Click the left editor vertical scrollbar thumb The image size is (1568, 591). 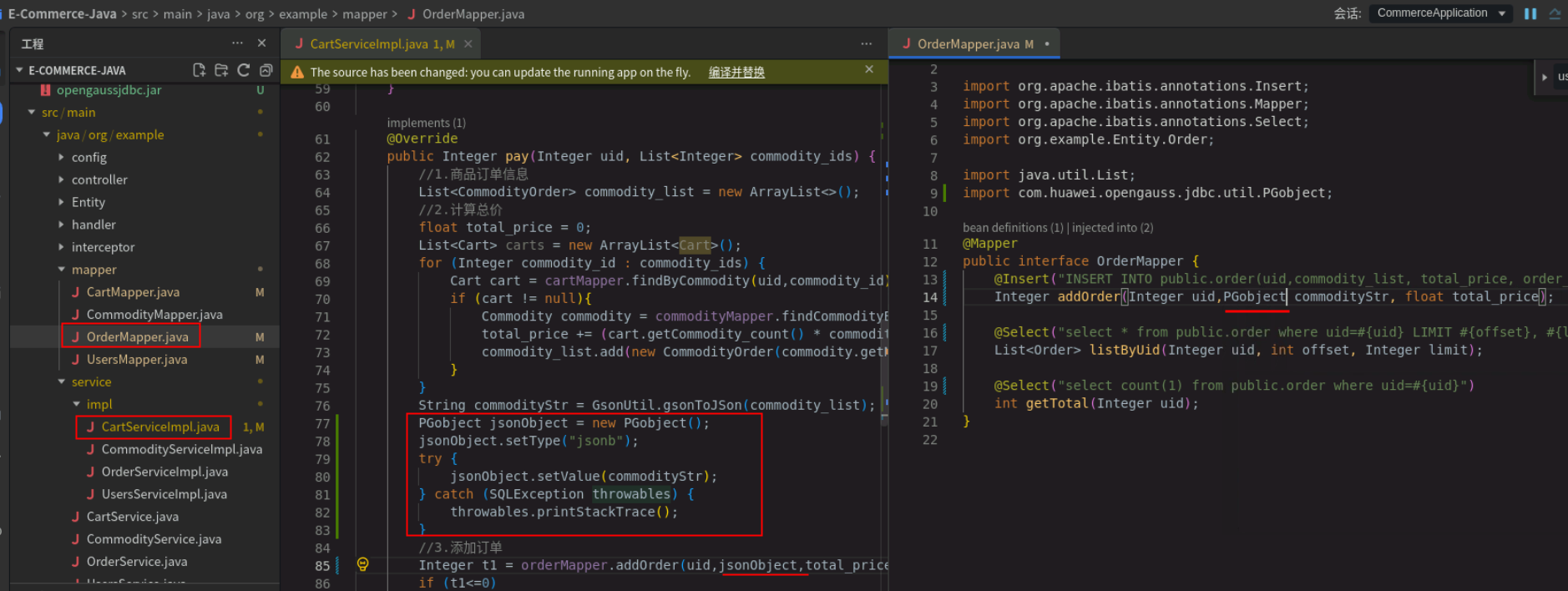point(884,255)
